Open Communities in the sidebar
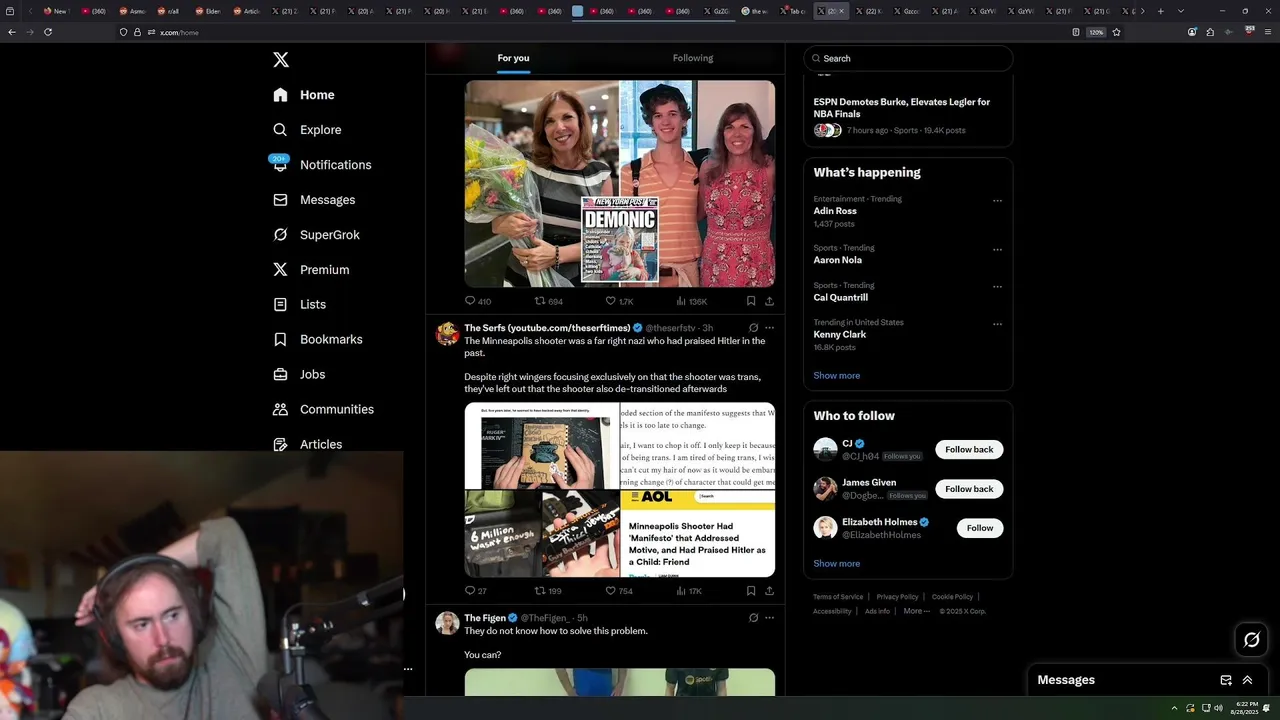The width and height of the screenshot is (1280, 720). [x=323, y=409]
